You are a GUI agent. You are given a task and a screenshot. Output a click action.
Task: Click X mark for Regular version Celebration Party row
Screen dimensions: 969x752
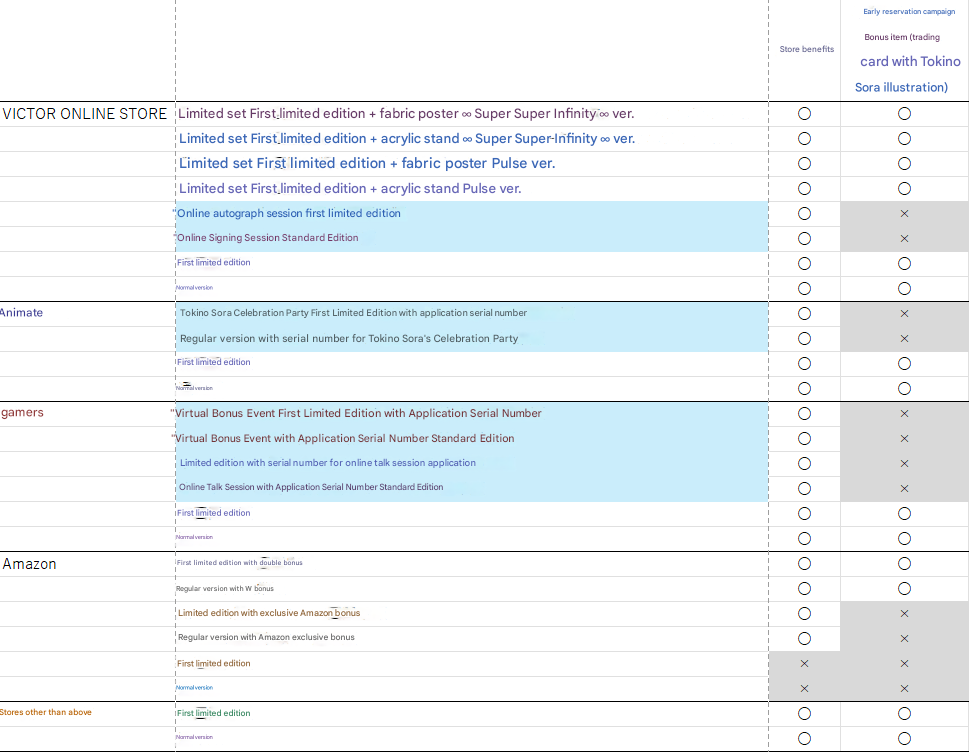point(904,339)
